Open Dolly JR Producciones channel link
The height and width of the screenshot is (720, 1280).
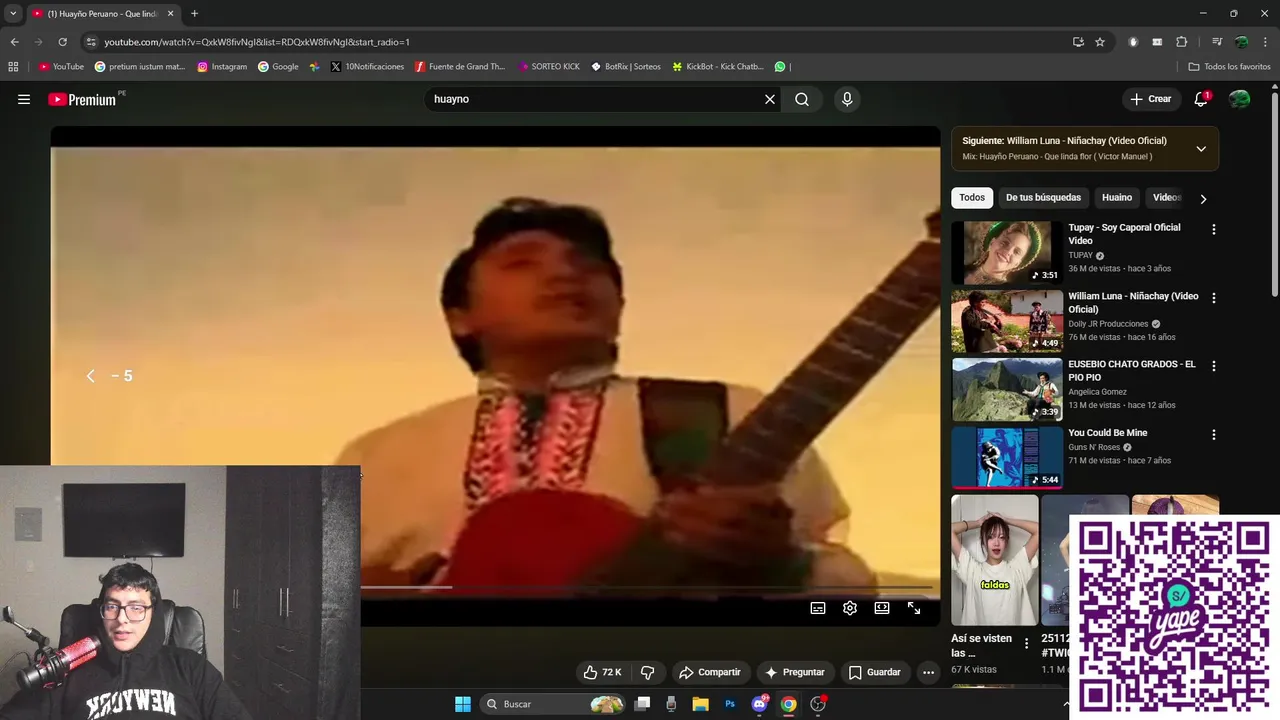tap(1108, 324)
